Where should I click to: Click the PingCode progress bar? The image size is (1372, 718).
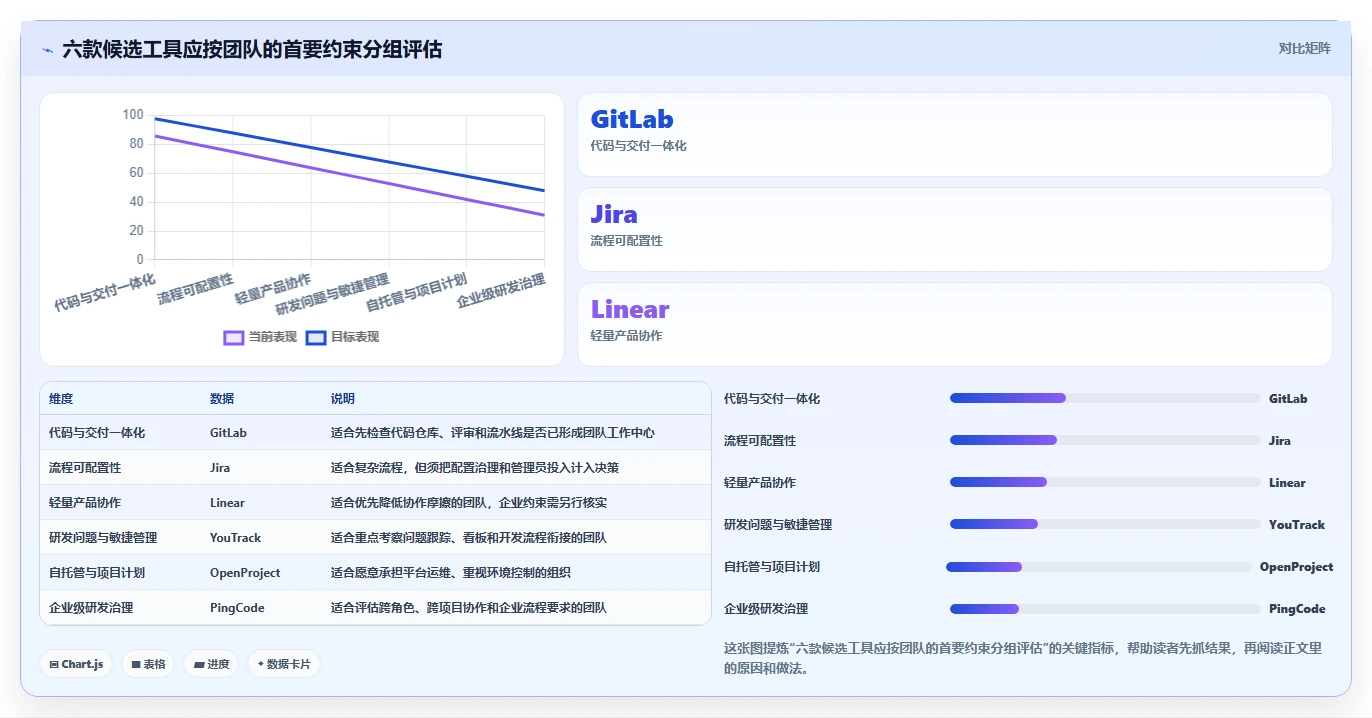click(1105, 608)
